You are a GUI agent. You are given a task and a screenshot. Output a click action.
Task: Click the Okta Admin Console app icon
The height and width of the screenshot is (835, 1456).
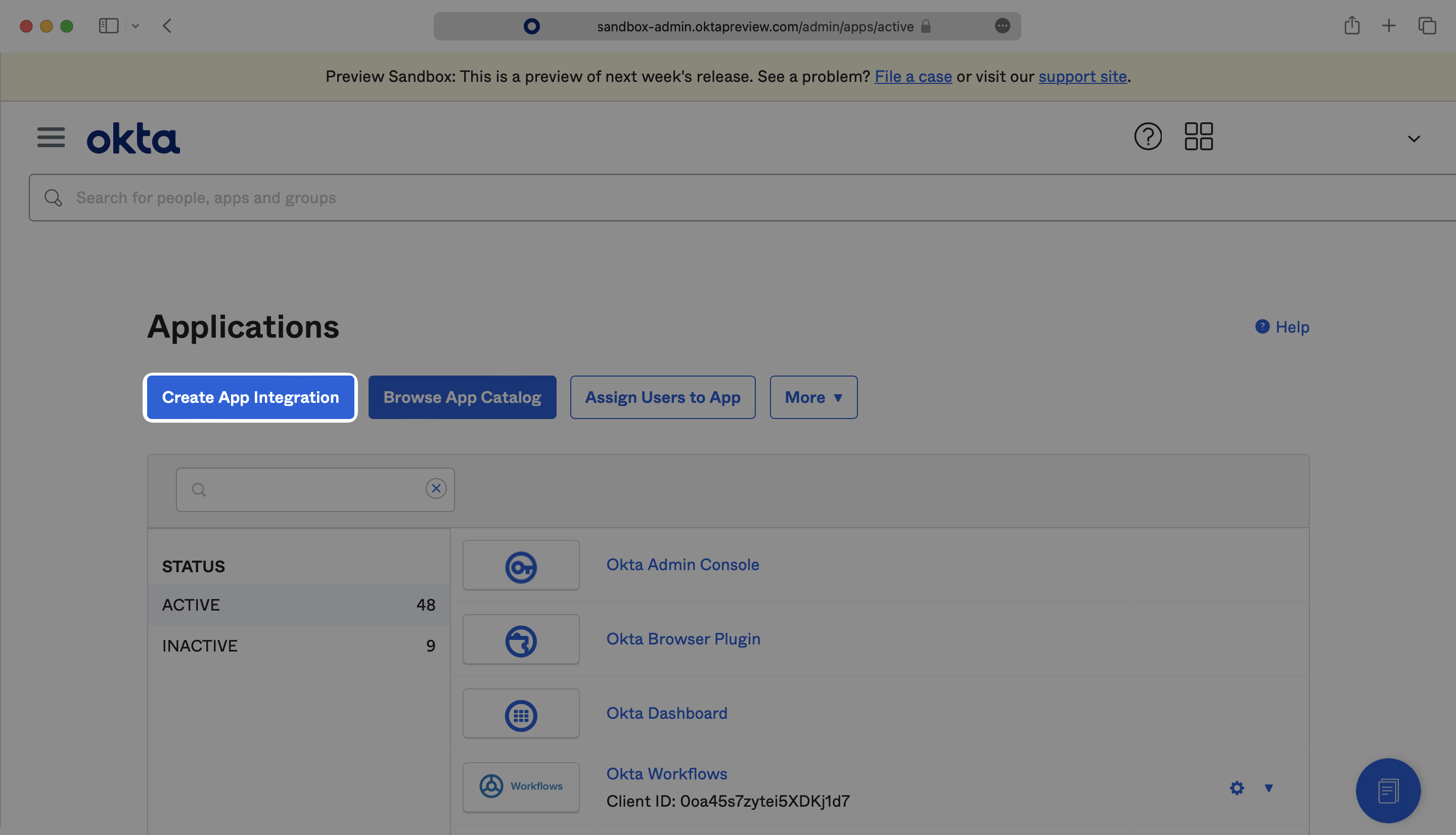point(521,565)
